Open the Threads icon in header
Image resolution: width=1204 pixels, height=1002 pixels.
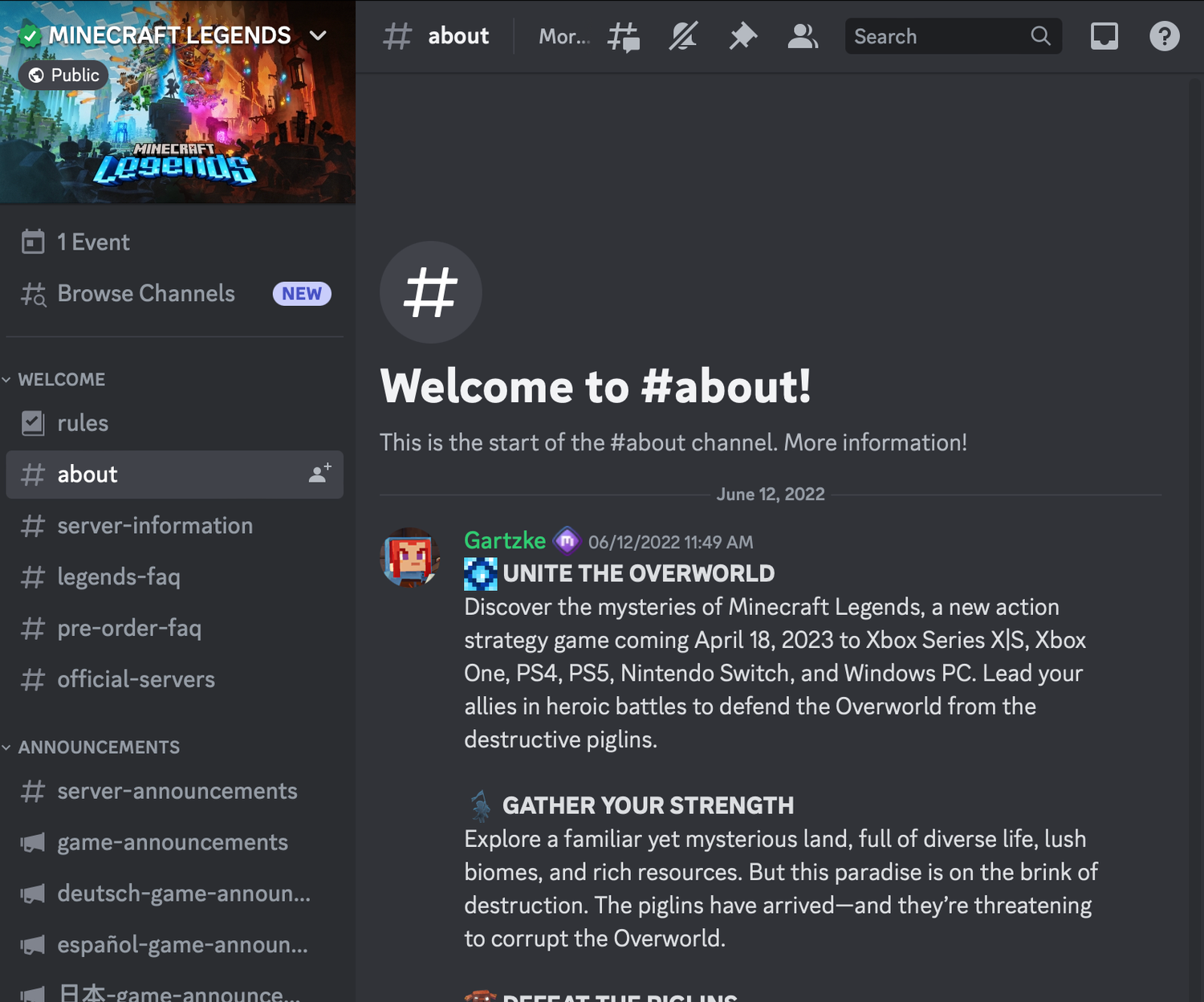click(x=624, y=37)
